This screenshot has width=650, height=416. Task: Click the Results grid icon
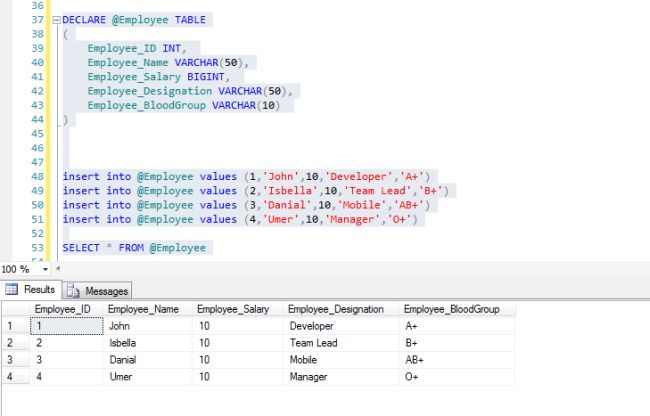pos(11,289)
